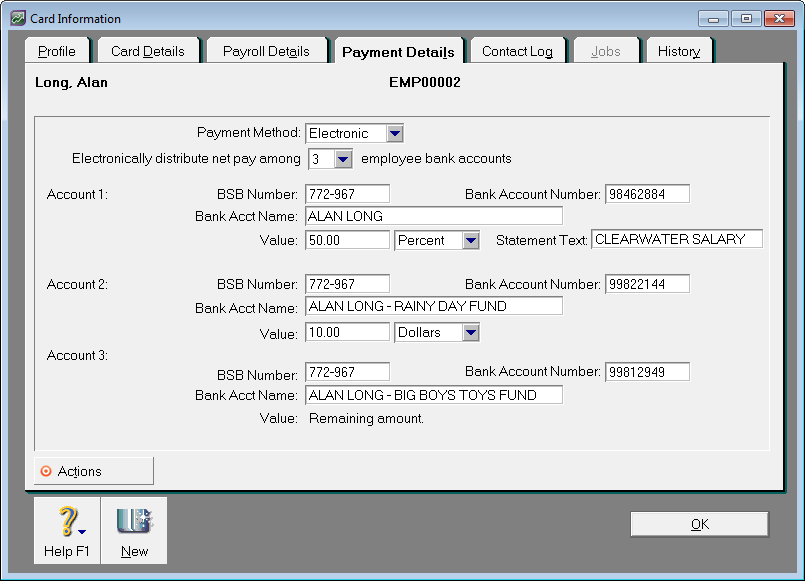Edit the Statement Text CLEARWATER SALARY field
This screenshot has width=805, height=581.
[x=676, y=239]
